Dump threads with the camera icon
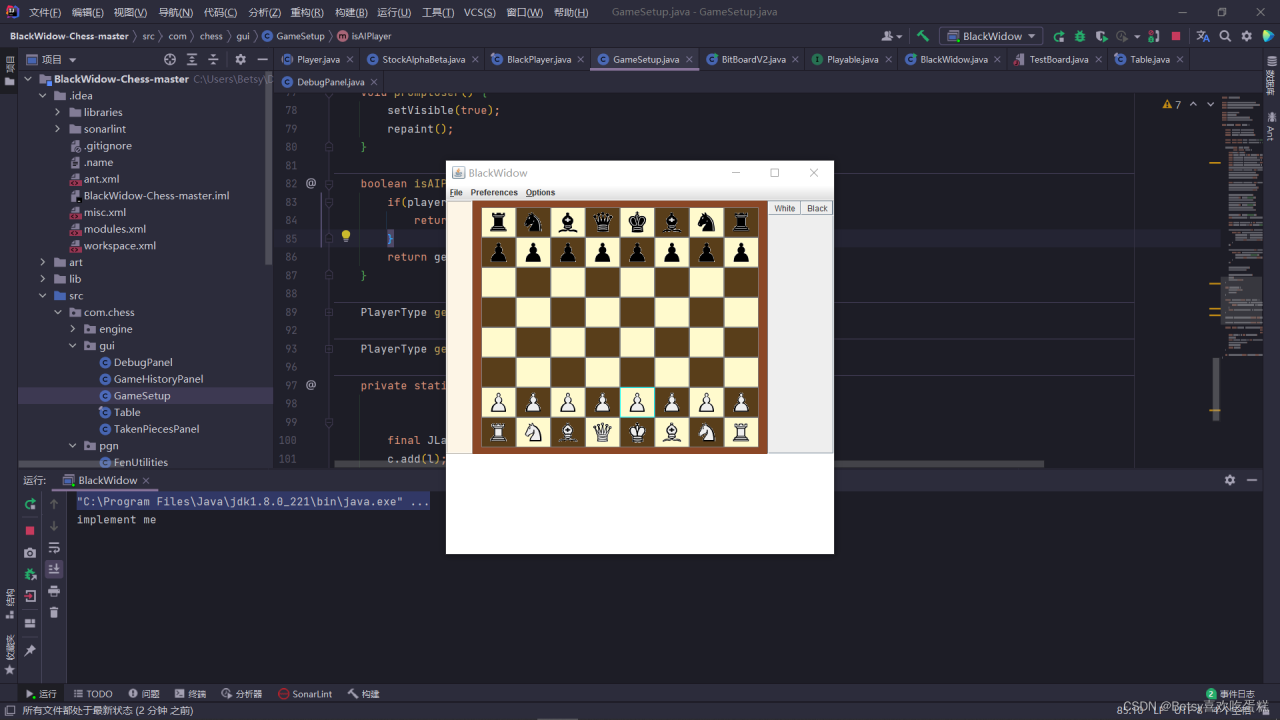Viewport: 1280px width, 720px height. (30, 552)
